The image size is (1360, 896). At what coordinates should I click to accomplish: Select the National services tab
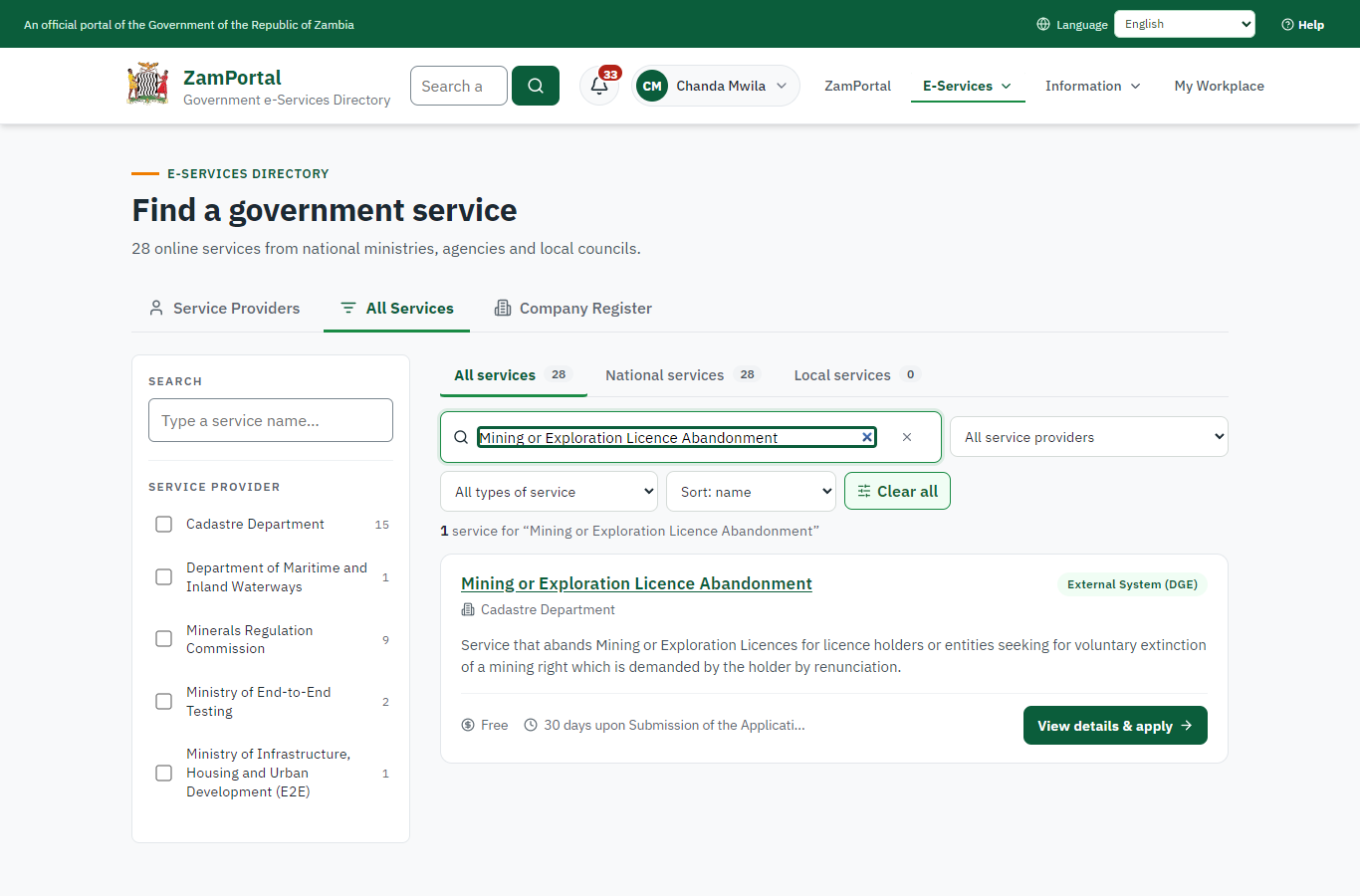683,375
